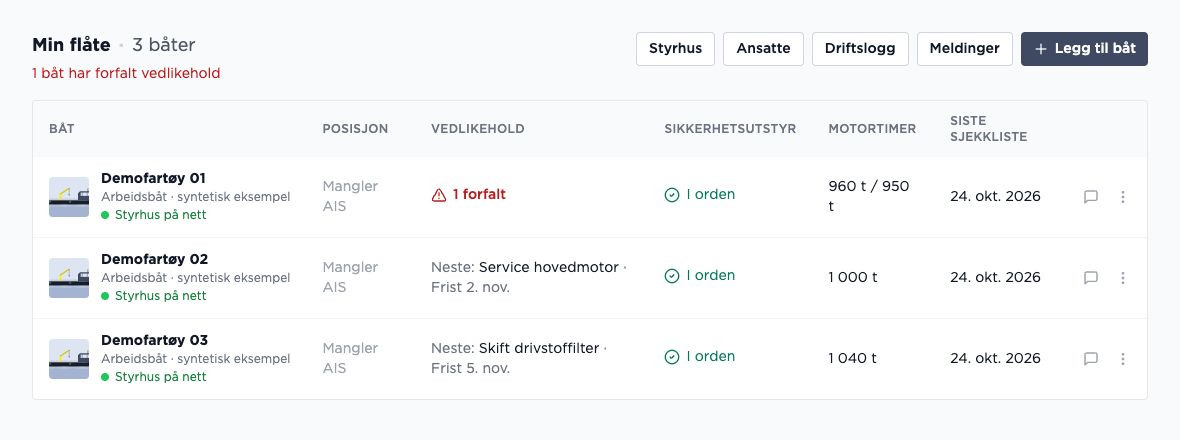This screenshot has width=1180, height=440.
Task: Click the warning triangle icon beside 1 forfalt
Action: point(439,196)
